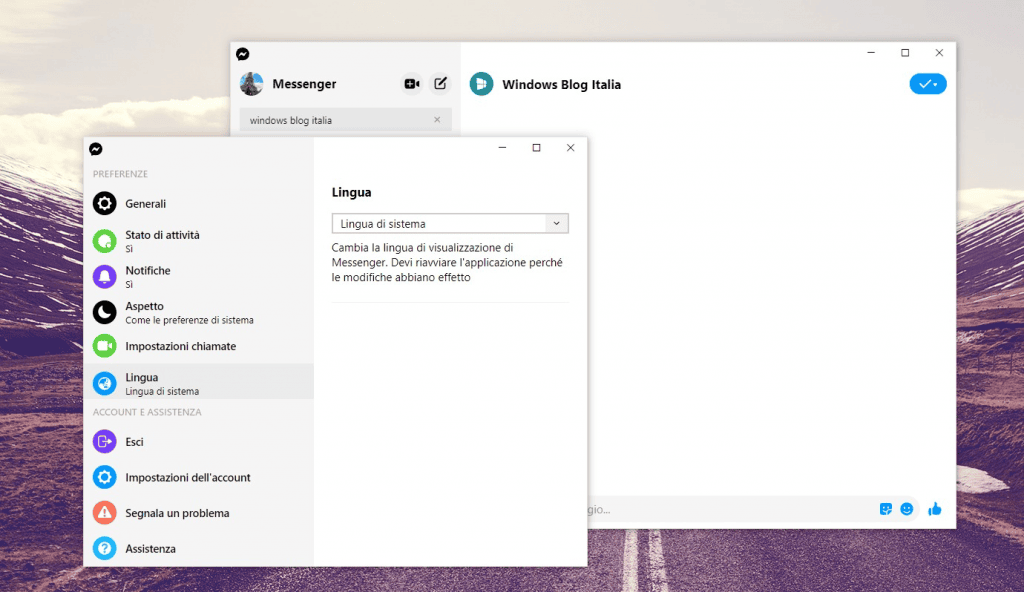1024x592 pixels.
Task: Open Generali preferences
Action: 145,204
